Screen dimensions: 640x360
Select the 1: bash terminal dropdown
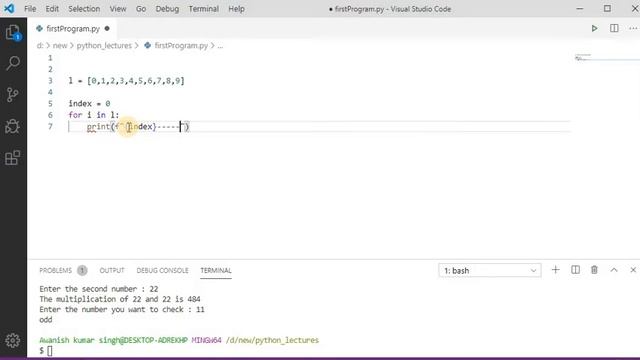tap(490, 270)
